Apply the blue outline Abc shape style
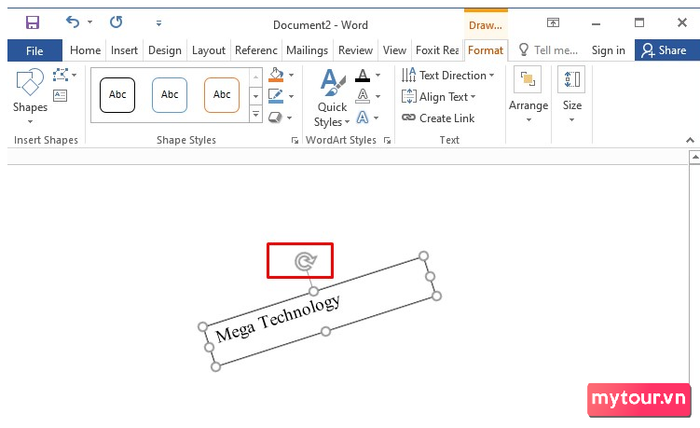The width and height of the screenshot is (700, 428). tap(170, 95)
